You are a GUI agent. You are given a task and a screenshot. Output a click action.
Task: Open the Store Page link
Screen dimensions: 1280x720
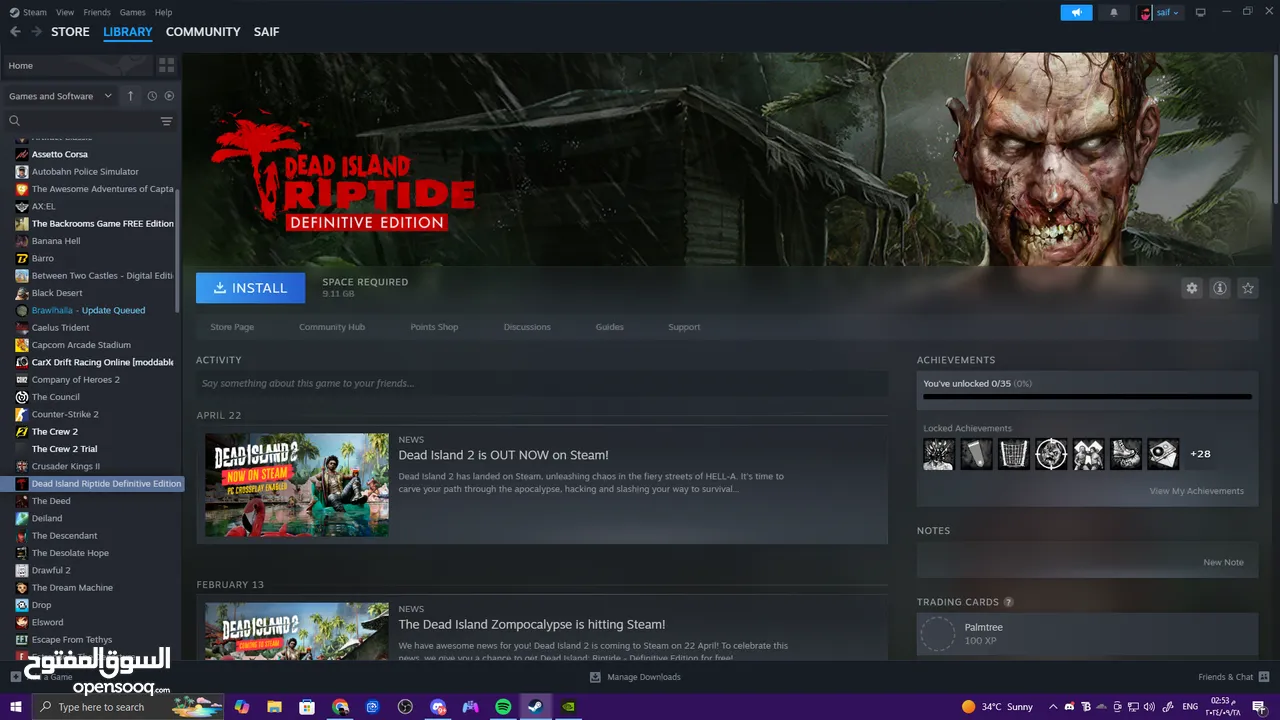pyautogui.click(x=232, y=327)
